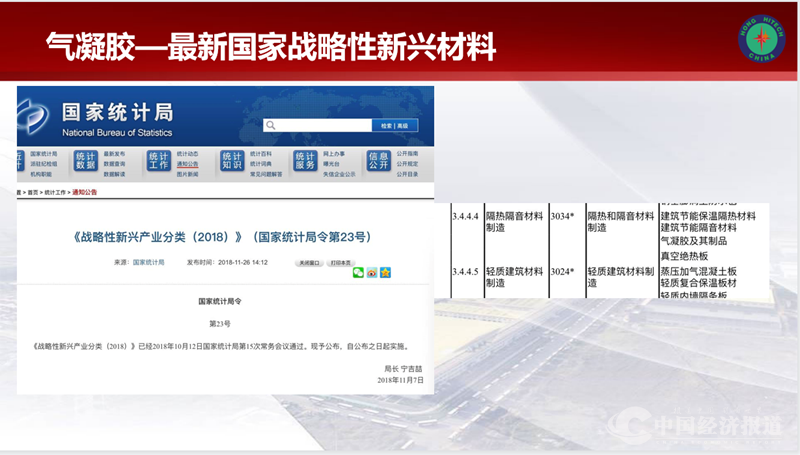Click the search magnifier icon
Image resolution: width=800 pixels, height=455 pixels.
[x=270, y=125]
